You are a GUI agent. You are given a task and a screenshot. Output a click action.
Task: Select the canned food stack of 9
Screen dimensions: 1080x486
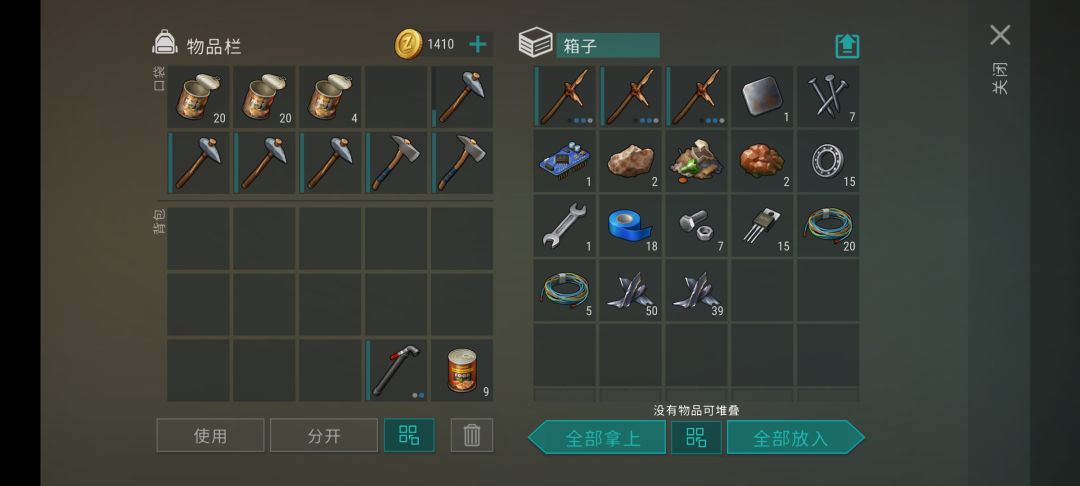462,370
